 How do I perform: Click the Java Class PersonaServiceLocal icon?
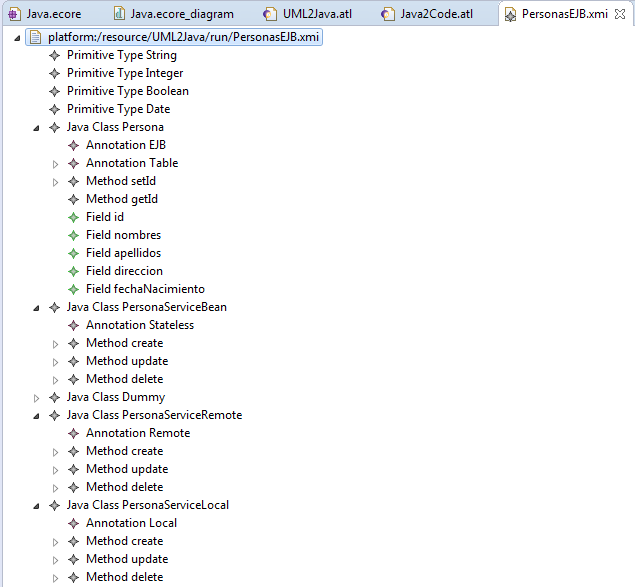click(54, 505)
